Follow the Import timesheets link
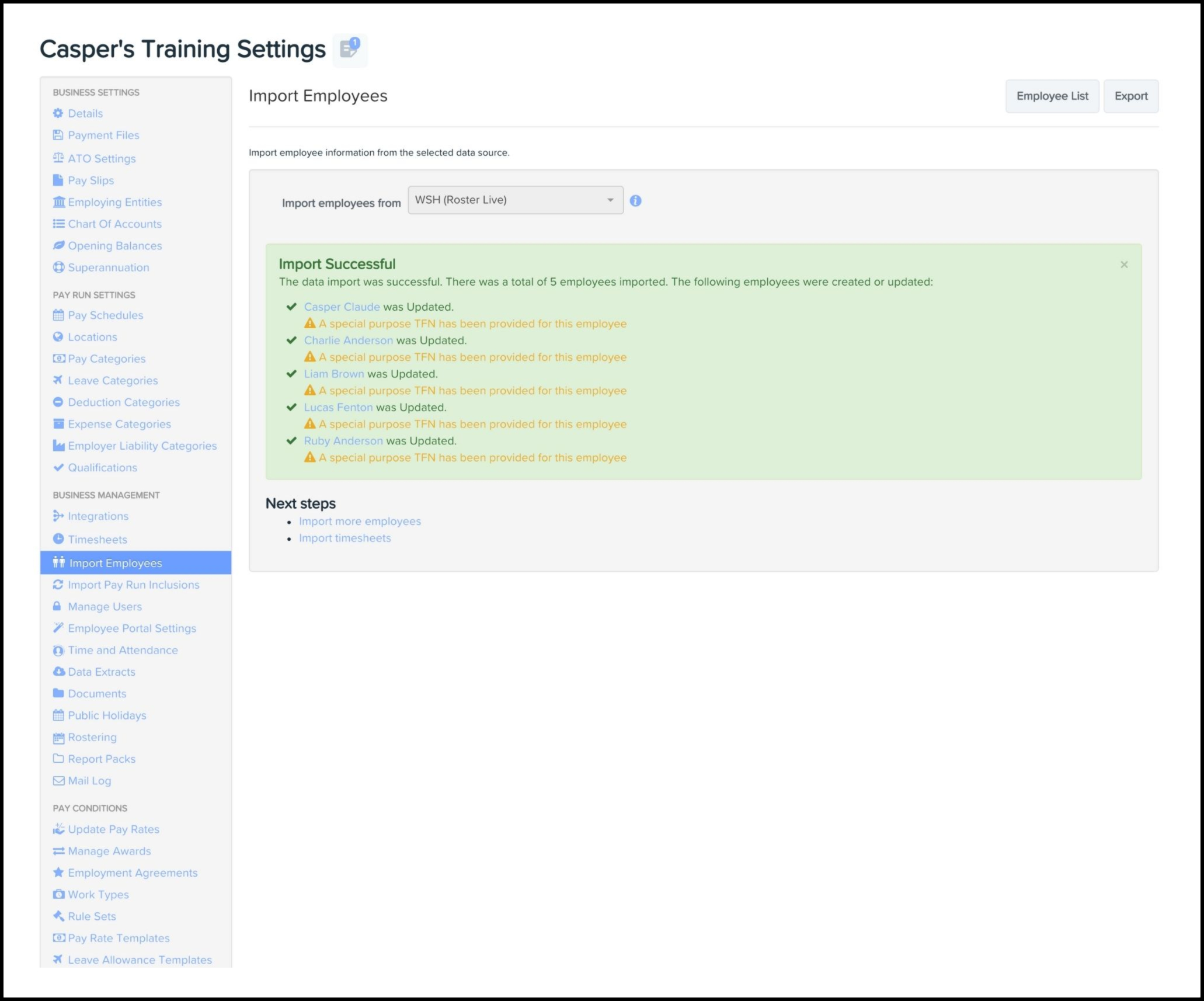 point(345,538)
